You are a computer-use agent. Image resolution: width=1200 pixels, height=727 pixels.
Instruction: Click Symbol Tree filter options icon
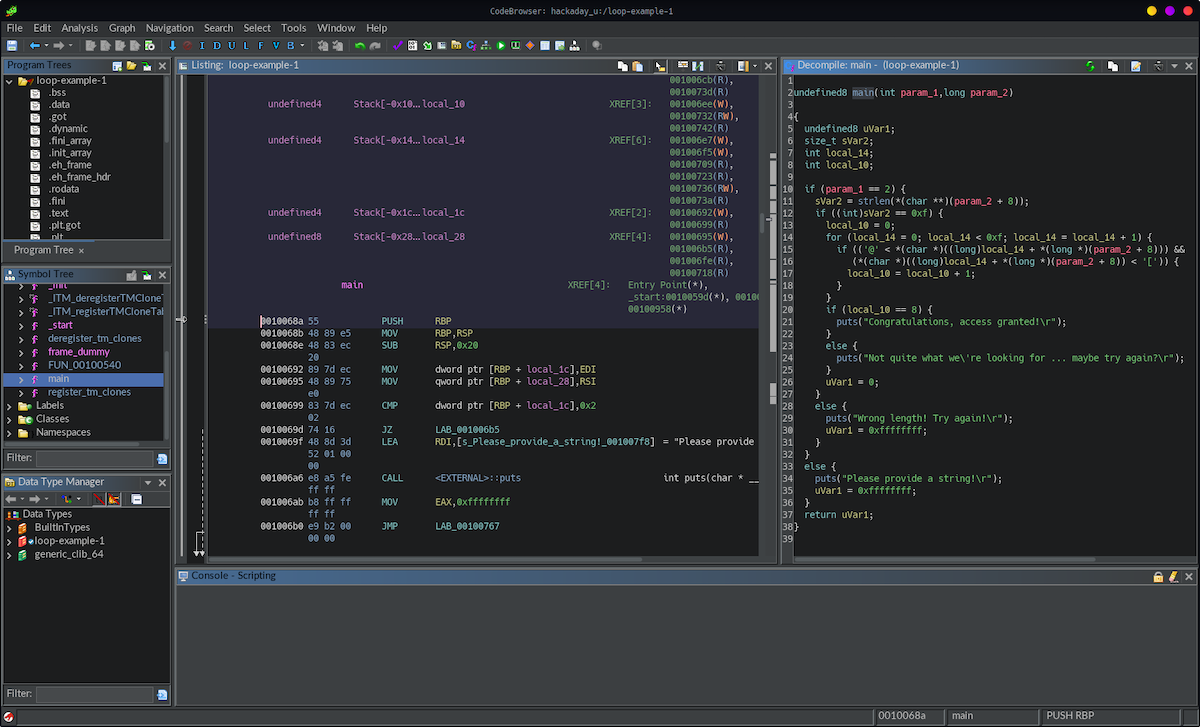(162, 459)
